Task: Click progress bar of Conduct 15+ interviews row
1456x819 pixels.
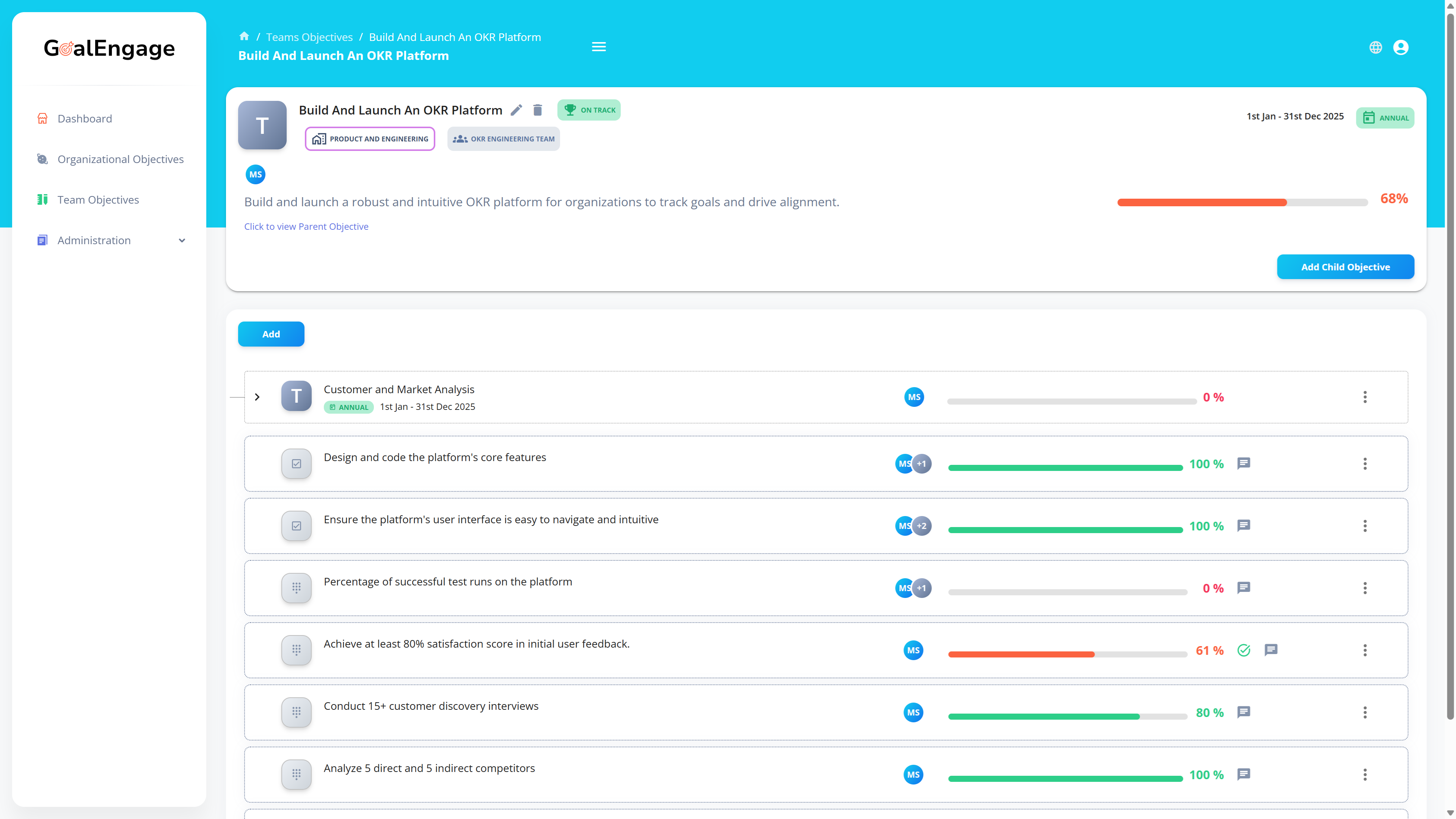Action: 1068,717
